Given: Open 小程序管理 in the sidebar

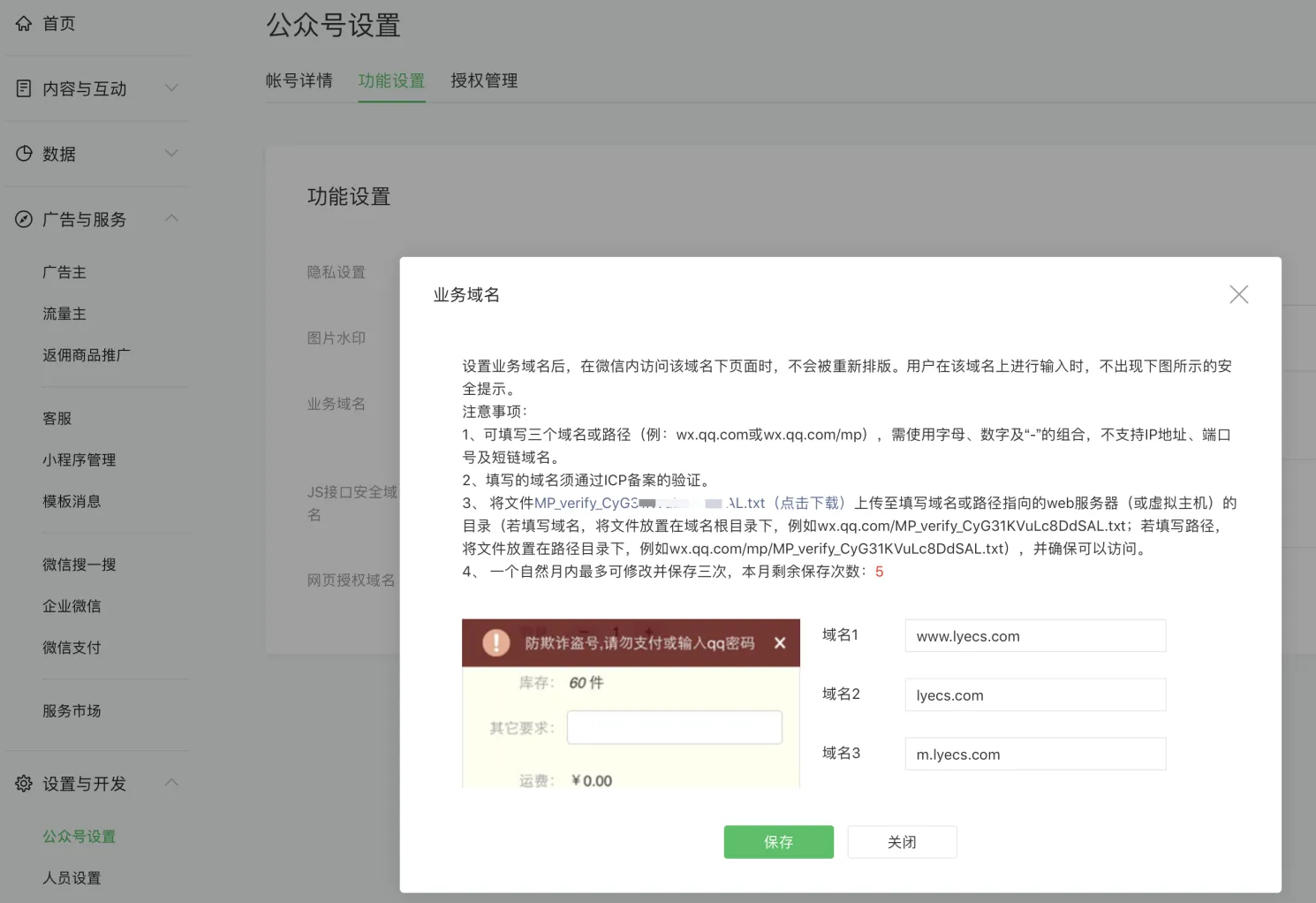Looking at the screenshot, I should tap(79, 460).
